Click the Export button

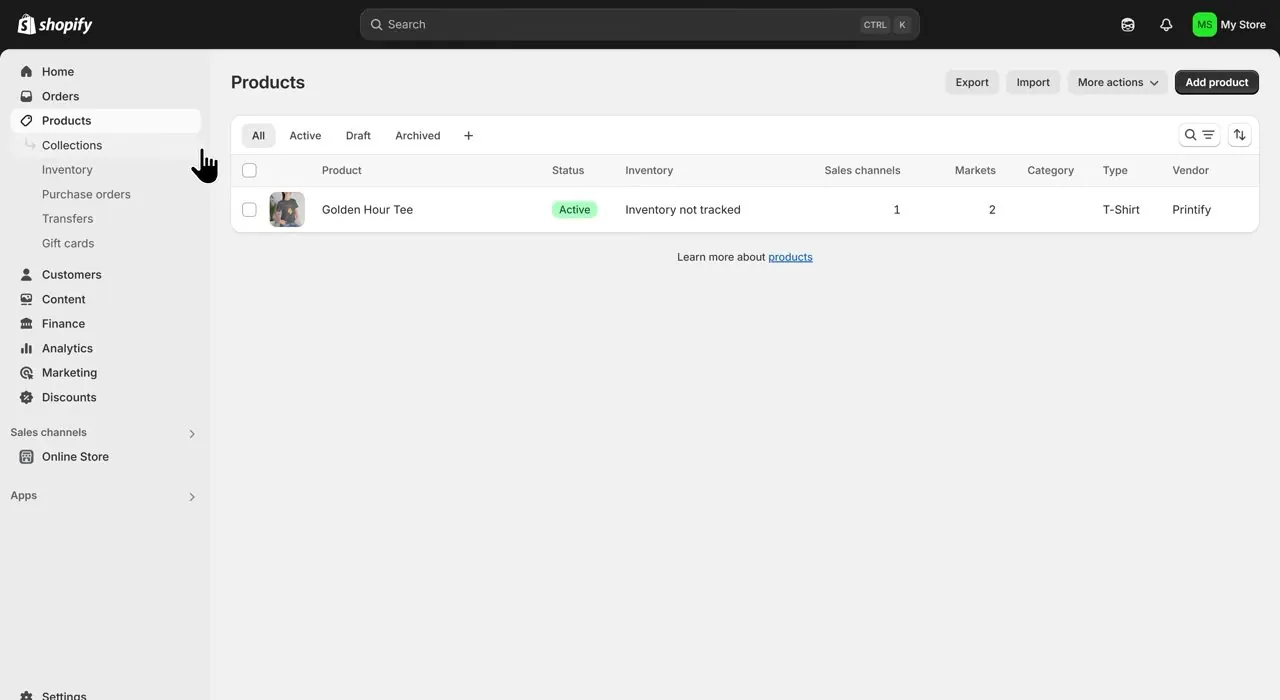[x=972, y=82]
